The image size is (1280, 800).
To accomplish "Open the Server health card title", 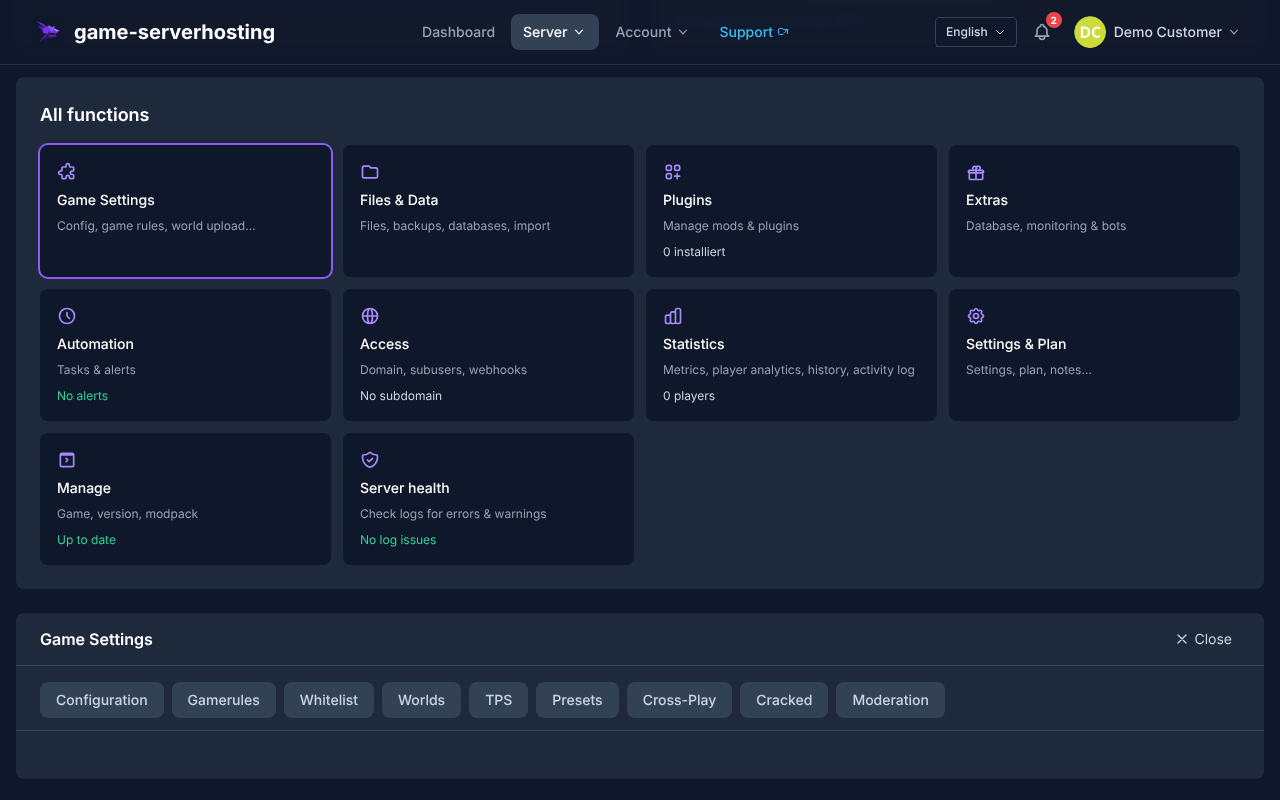I will pyautogui.click(x=405, y=488).
